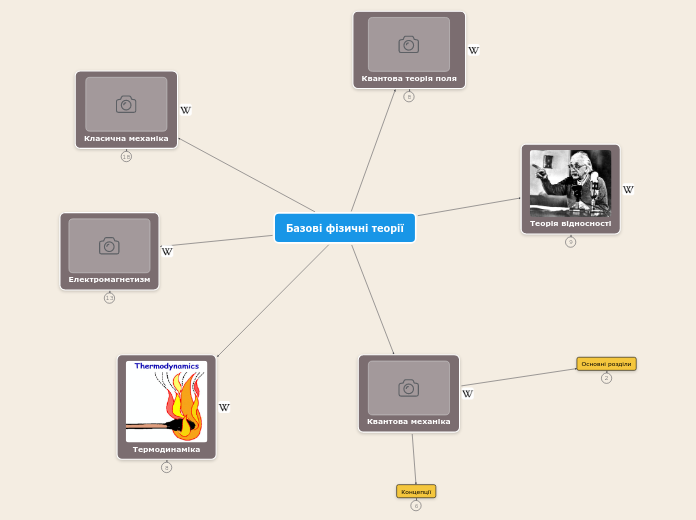Open Wikipedia link beside Квантова теорія поля

[473, 51]
